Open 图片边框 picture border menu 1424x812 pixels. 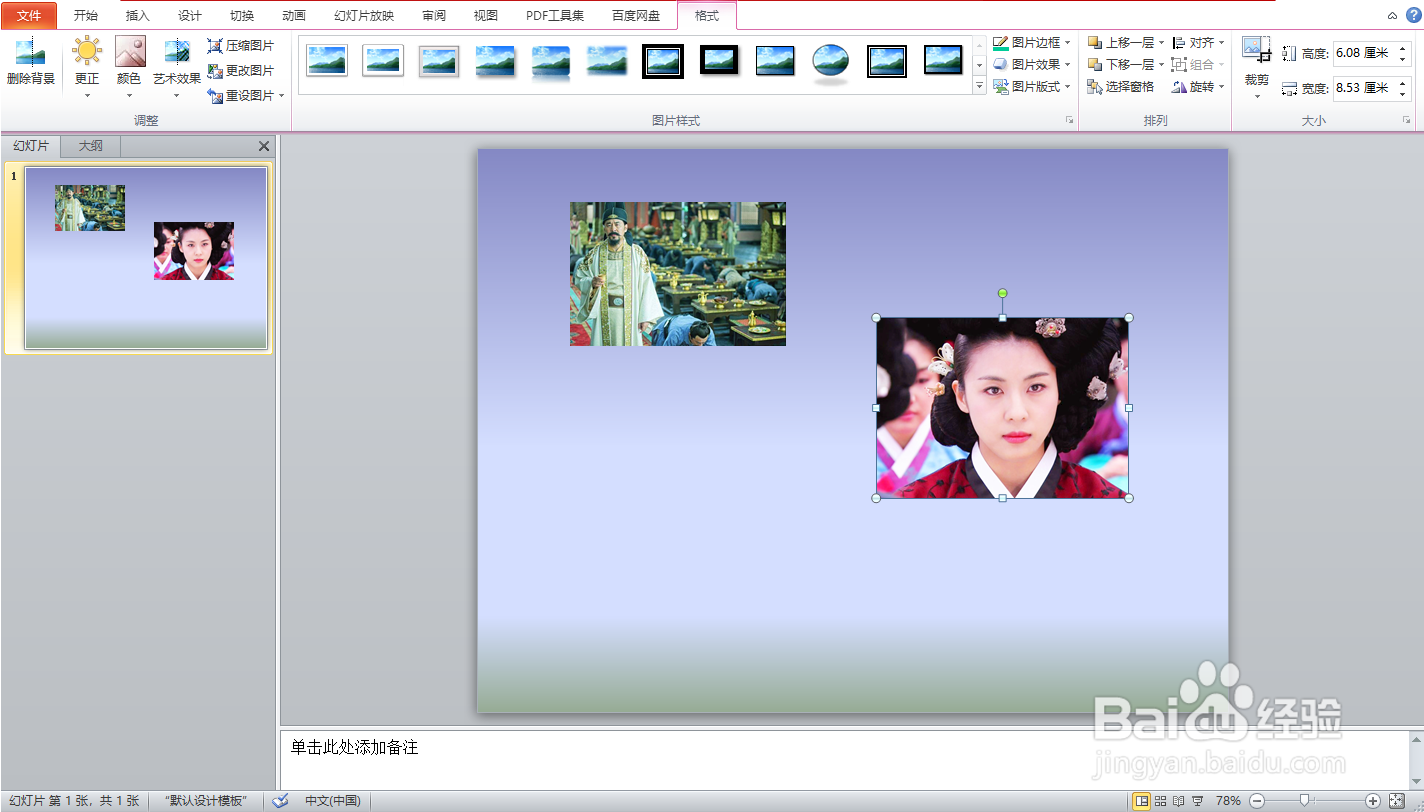(1032, 43)
